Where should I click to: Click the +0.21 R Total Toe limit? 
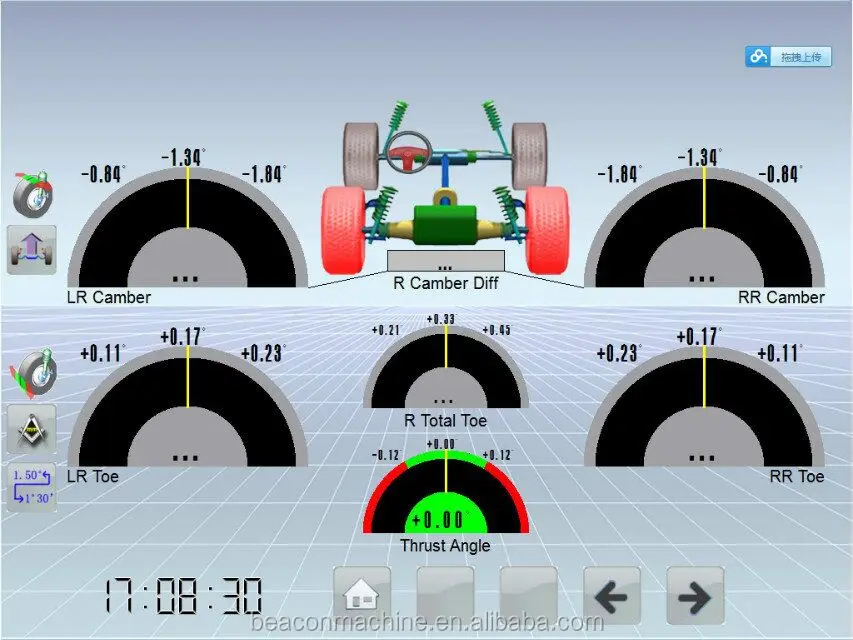tap(386, 330)
